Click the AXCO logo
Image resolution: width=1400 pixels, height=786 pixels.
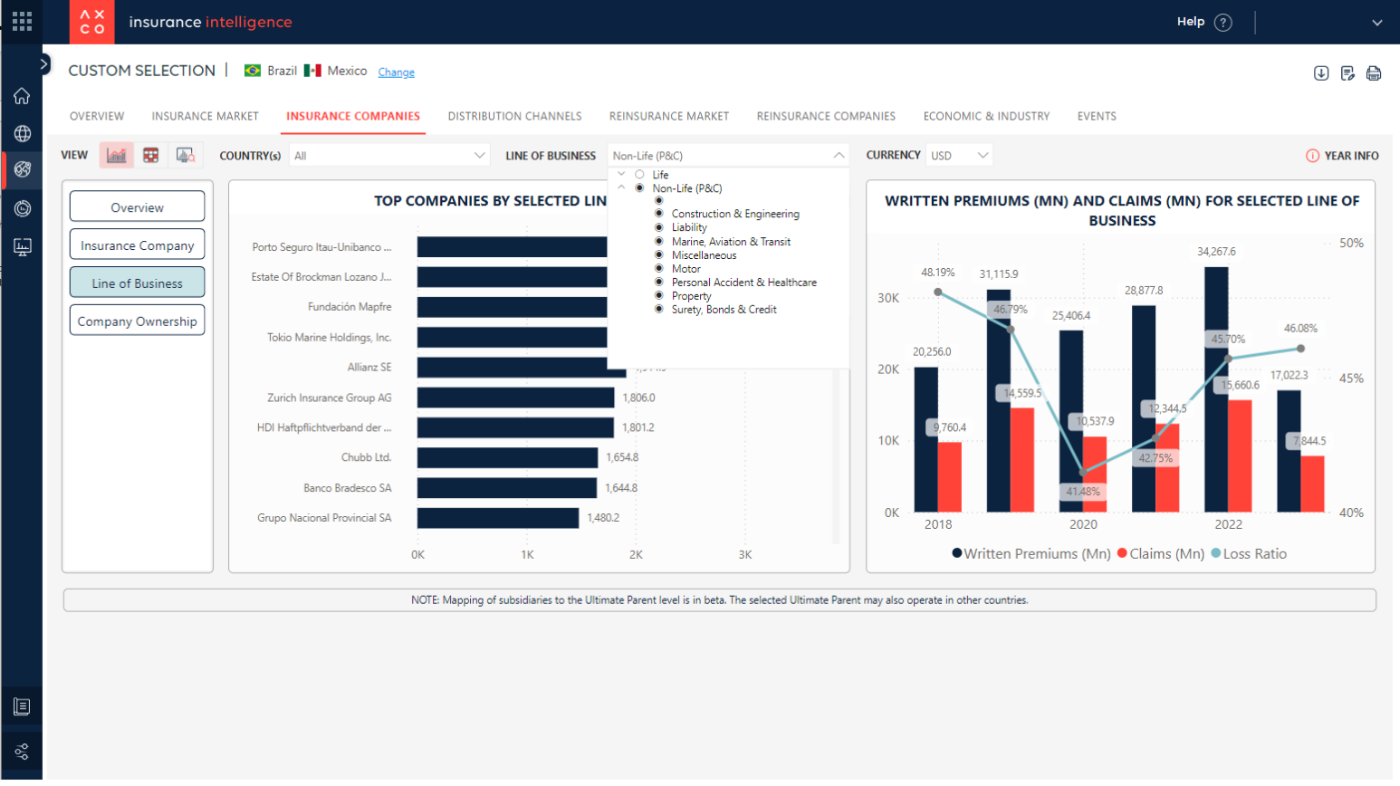92,22
